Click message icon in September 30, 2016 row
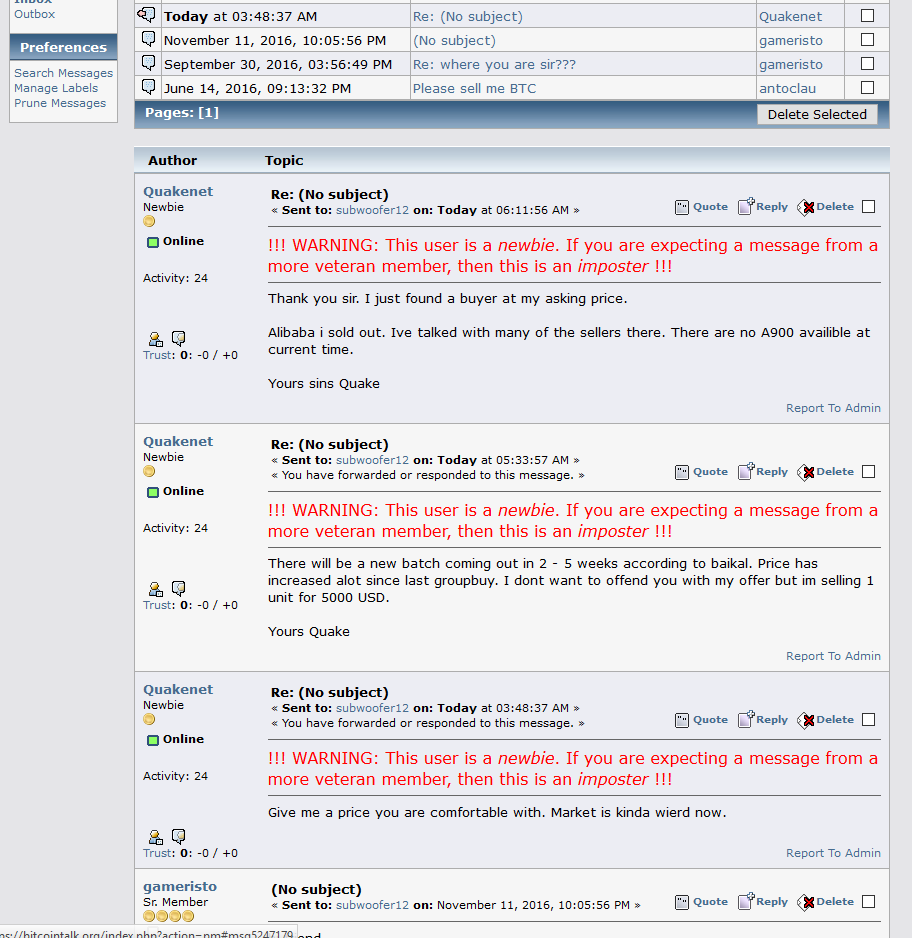This screenshot has height=938, width=912. click(x=148, y=63)
